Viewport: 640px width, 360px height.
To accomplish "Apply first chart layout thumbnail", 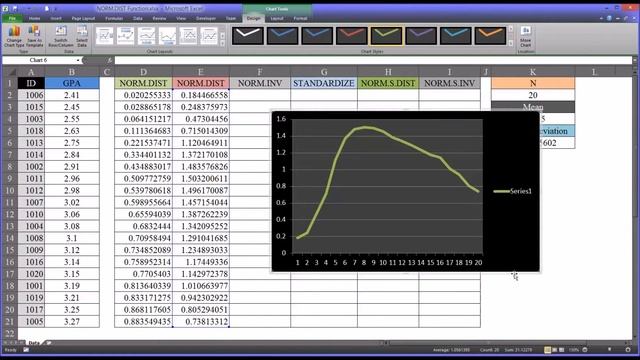I will [104, 36].
